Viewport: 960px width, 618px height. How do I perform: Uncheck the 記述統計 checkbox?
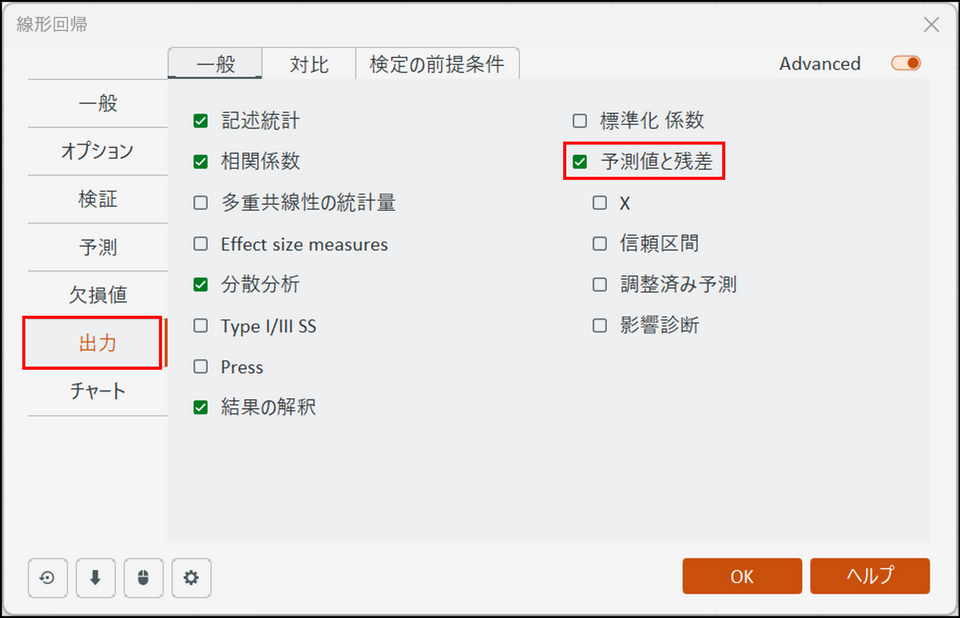click(201, 121)
